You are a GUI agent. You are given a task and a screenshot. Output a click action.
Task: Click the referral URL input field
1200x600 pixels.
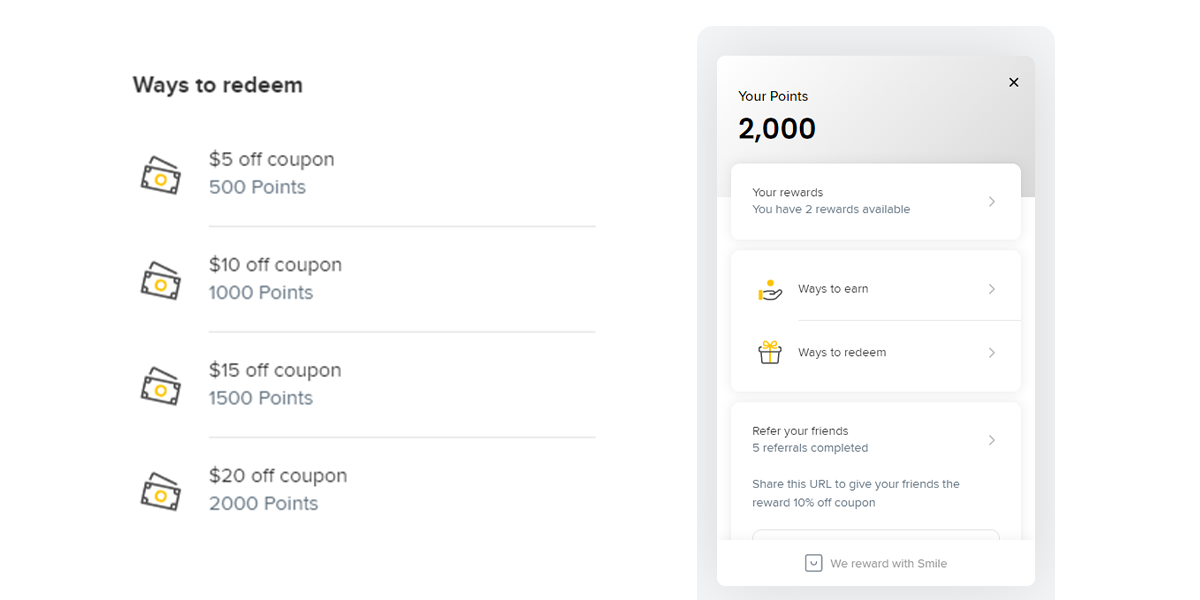coord(876,535)
